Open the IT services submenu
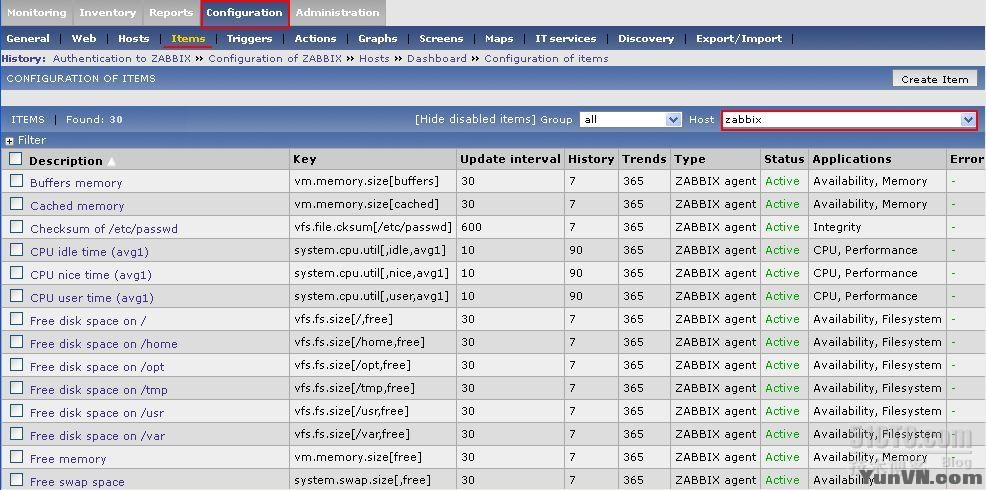This screenshot has width=986, height=490. pyautogui.click(x=565, y=38)
